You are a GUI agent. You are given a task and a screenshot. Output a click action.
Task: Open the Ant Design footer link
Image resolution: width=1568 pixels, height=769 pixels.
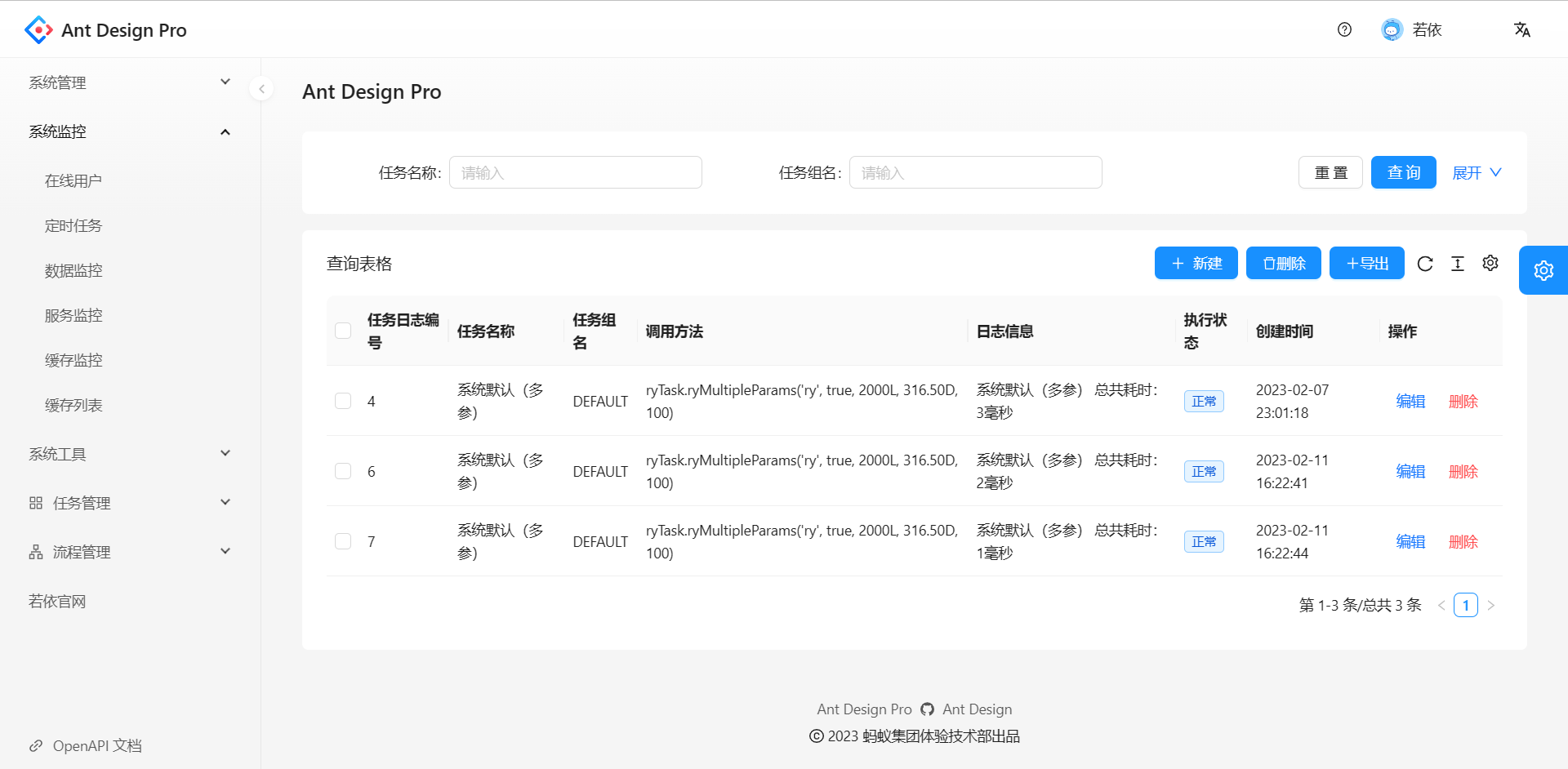[x=978, y=709]
